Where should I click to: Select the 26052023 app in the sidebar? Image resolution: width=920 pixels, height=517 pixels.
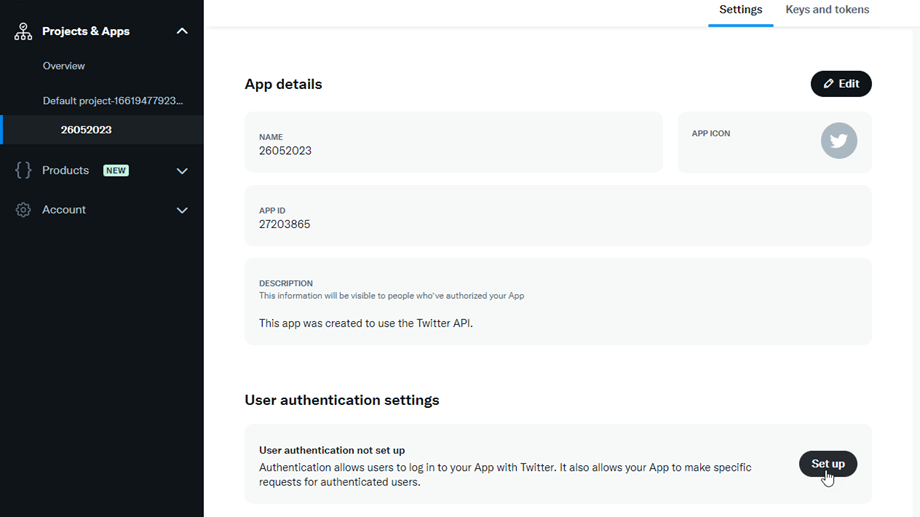[x=86, y=130]
